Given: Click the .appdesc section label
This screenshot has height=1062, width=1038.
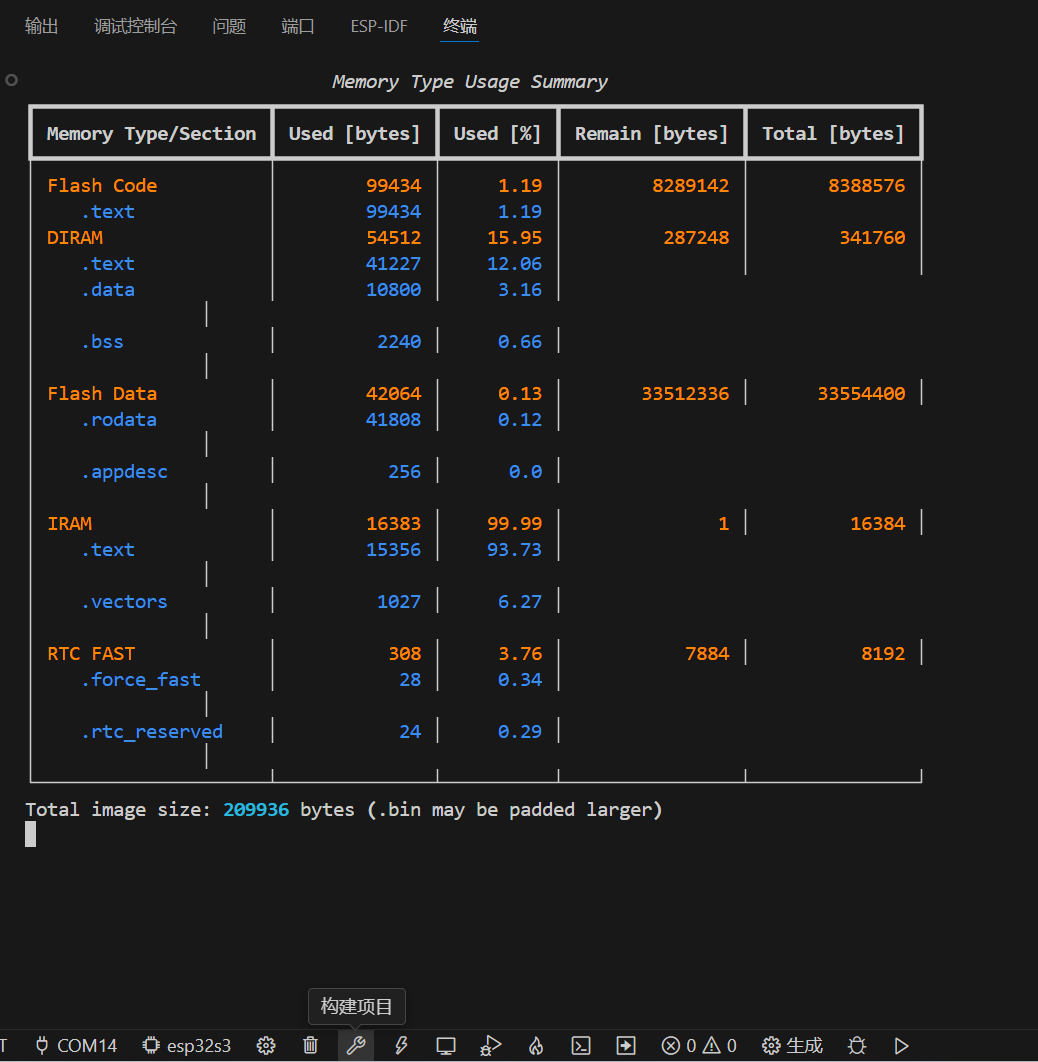Looking at the screenshot, I should click(124, 472).
